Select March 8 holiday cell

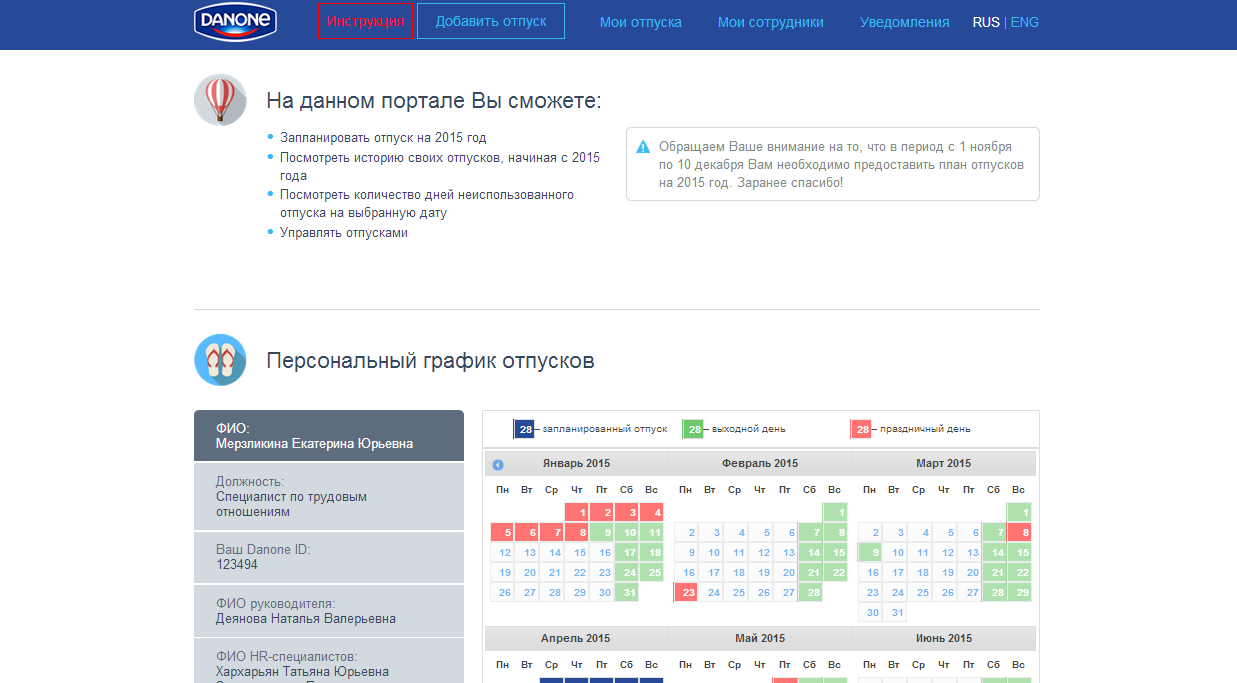click(x=1019, y=532)
